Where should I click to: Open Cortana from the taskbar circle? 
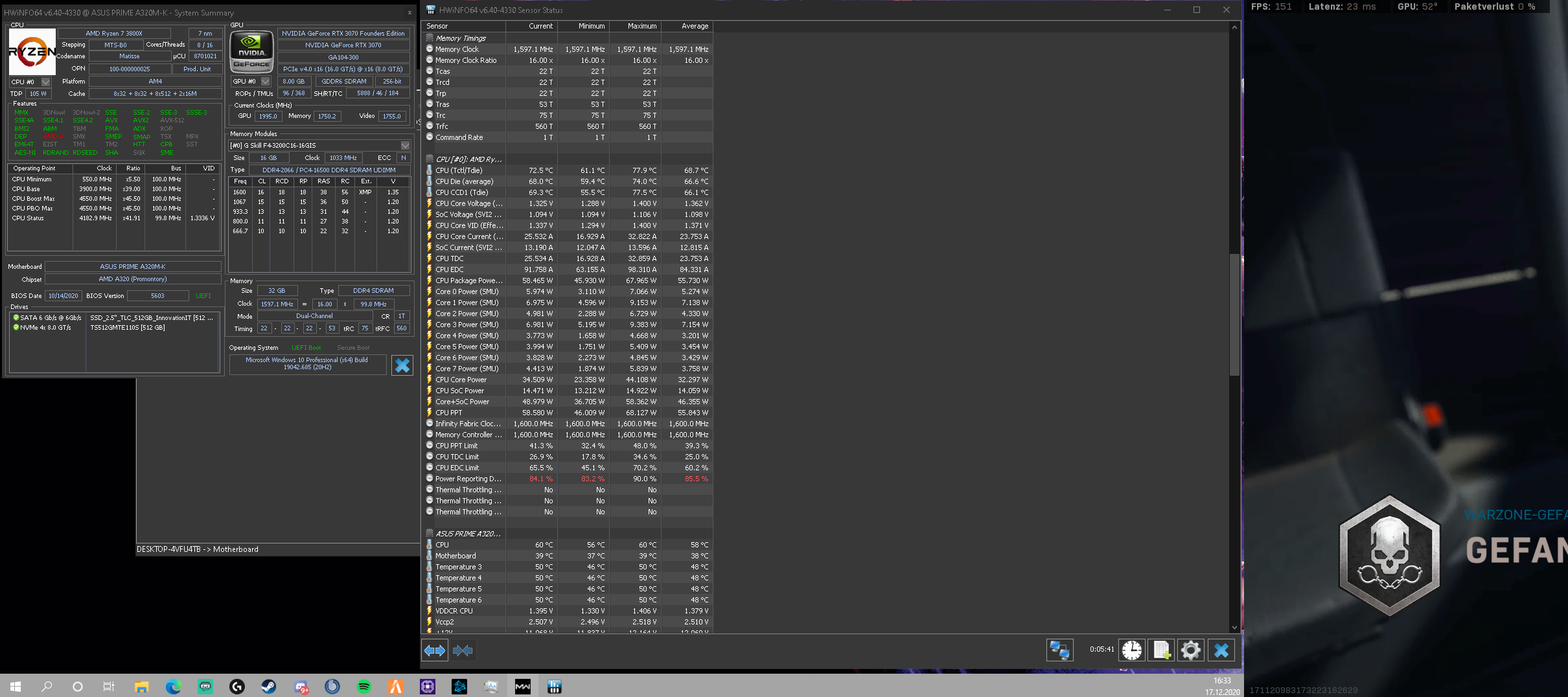point(78,687)
